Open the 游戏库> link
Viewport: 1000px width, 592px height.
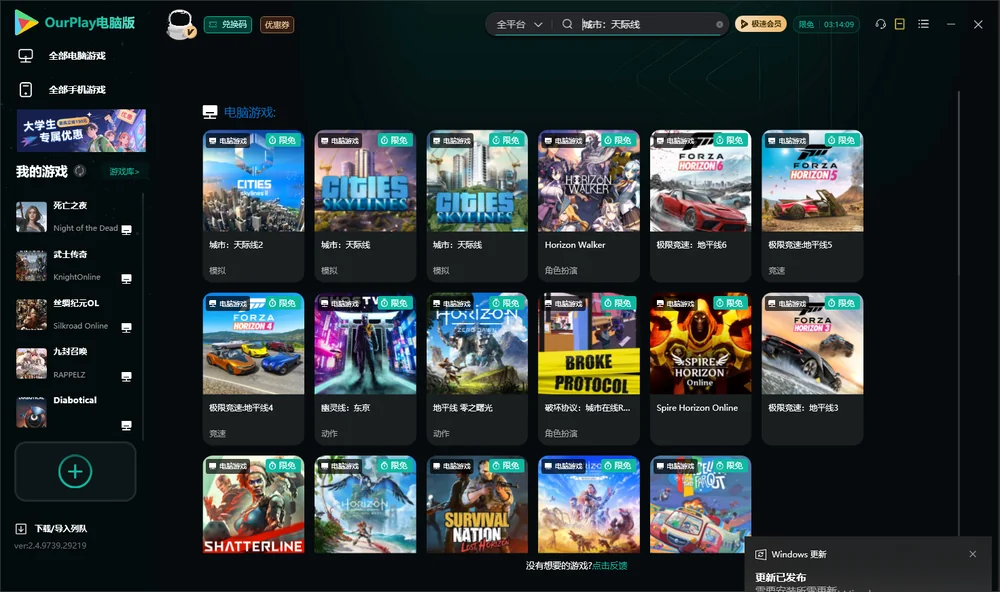tap(124, 172)
